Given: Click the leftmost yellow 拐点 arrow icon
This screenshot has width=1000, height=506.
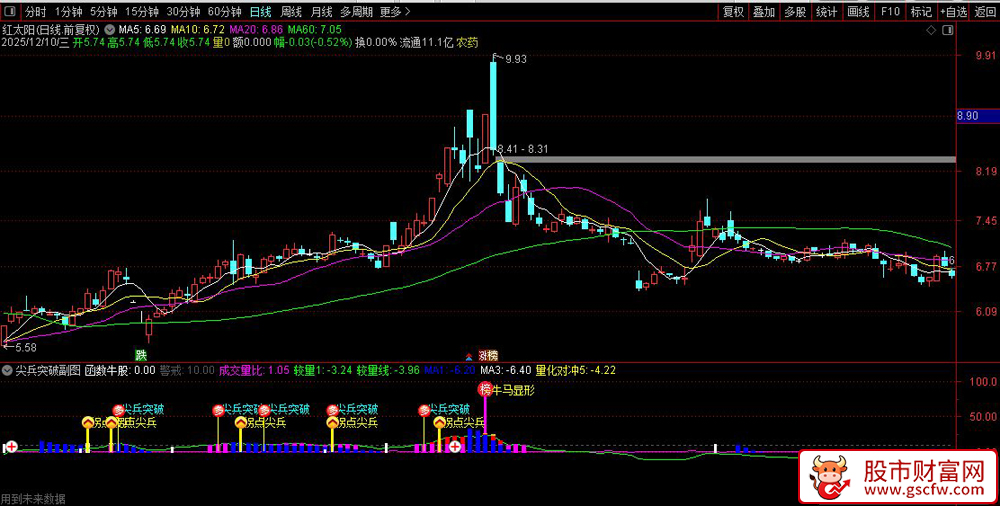Looking at the screenshot, I should coord(87,422).
